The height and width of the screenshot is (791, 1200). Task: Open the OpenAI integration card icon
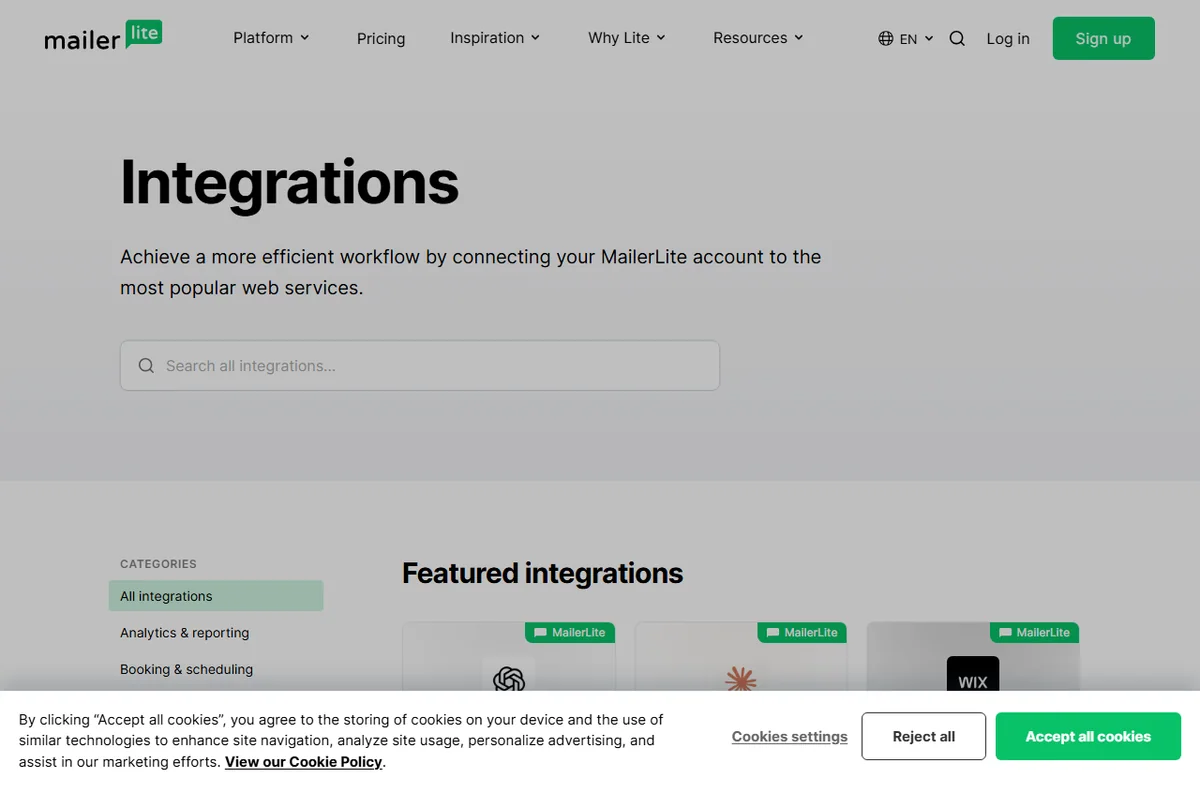(509, 680)
